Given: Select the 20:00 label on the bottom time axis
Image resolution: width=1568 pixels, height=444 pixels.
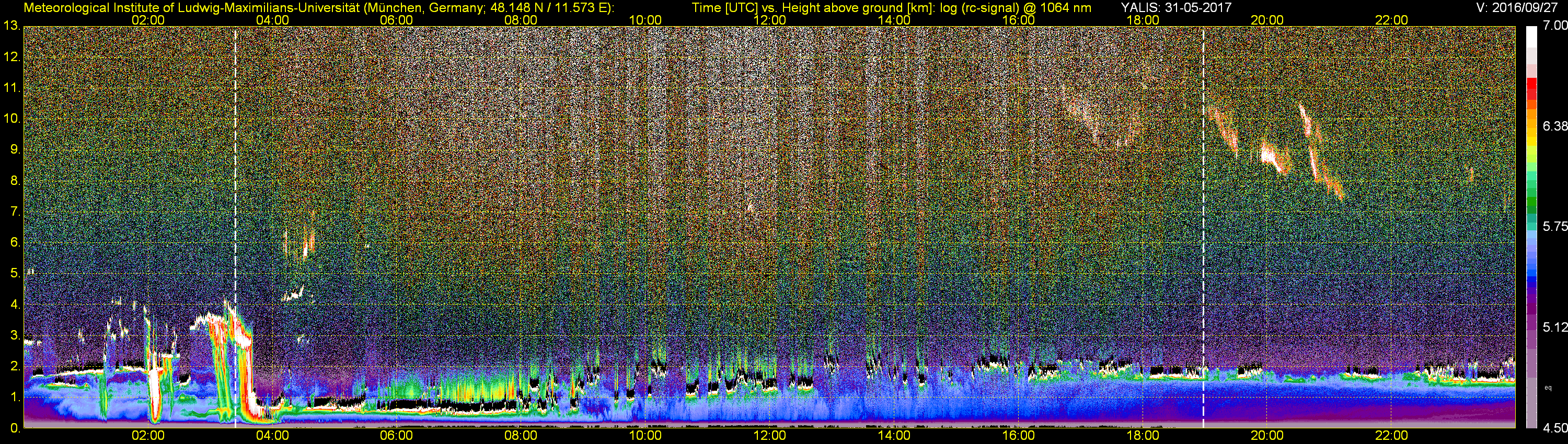Looking at the screenshot, I should click(1267, 436).
